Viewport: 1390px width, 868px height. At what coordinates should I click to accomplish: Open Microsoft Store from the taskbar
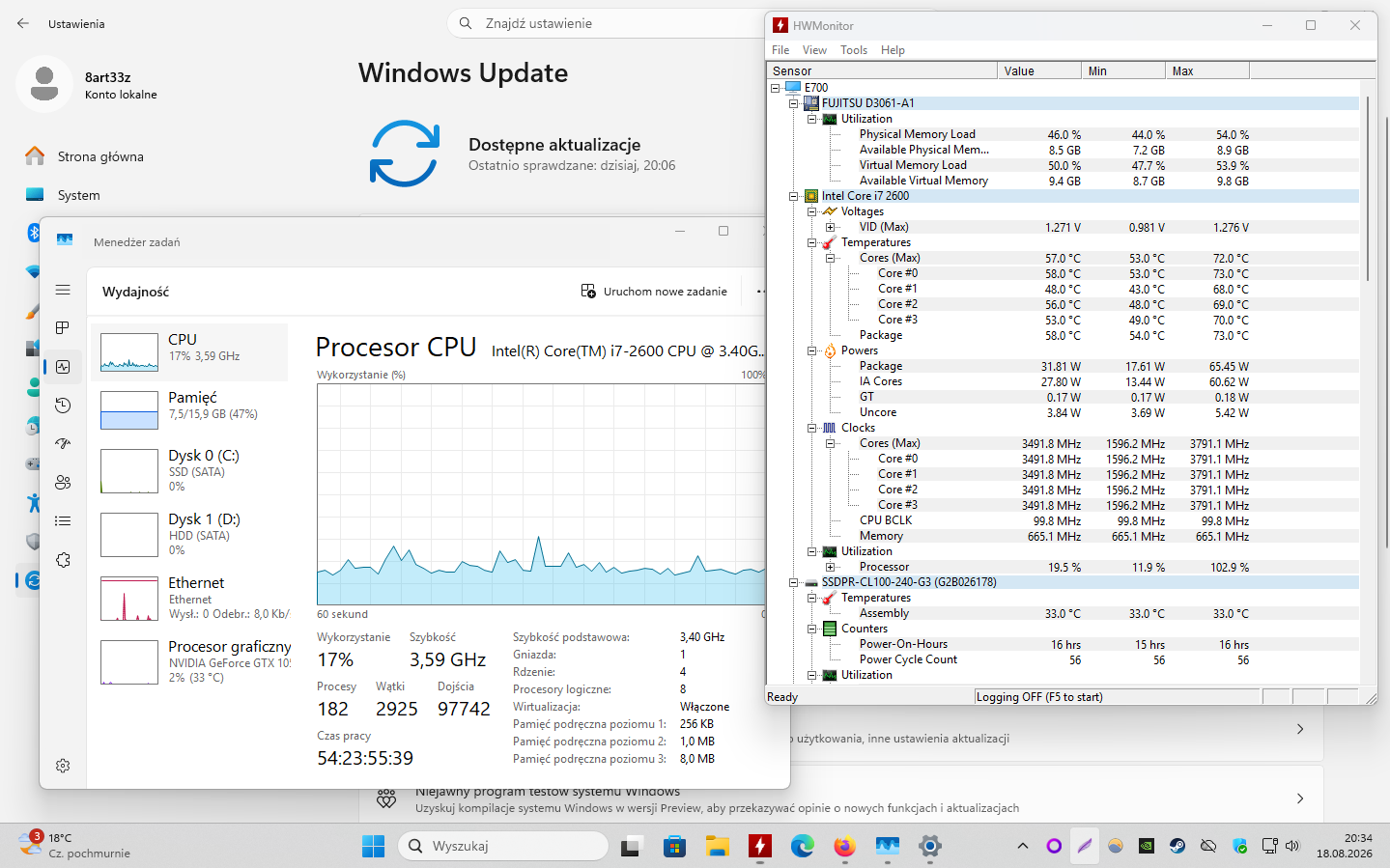coord(674,846)
